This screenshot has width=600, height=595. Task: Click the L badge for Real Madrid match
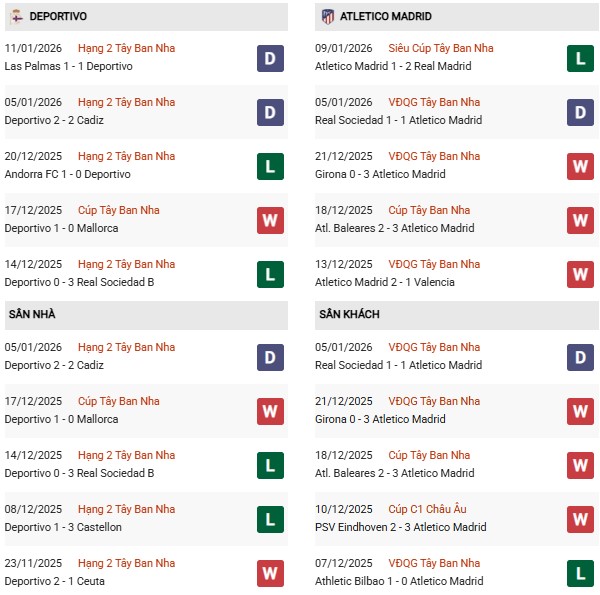pyautogui.click(x=580, y=58)
